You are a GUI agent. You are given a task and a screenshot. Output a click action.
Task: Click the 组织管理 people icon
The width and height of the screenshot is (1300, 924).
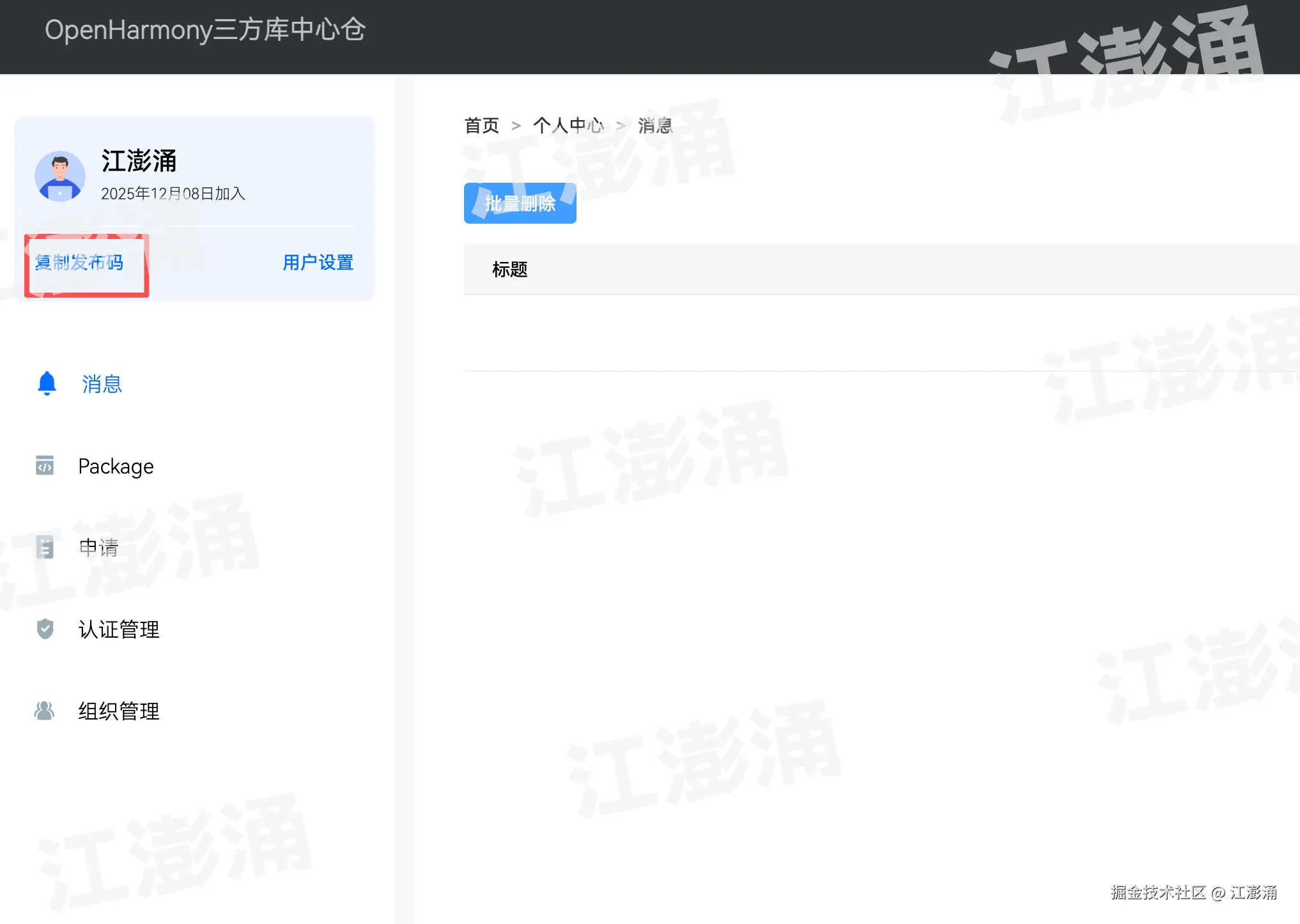(44, 711)
